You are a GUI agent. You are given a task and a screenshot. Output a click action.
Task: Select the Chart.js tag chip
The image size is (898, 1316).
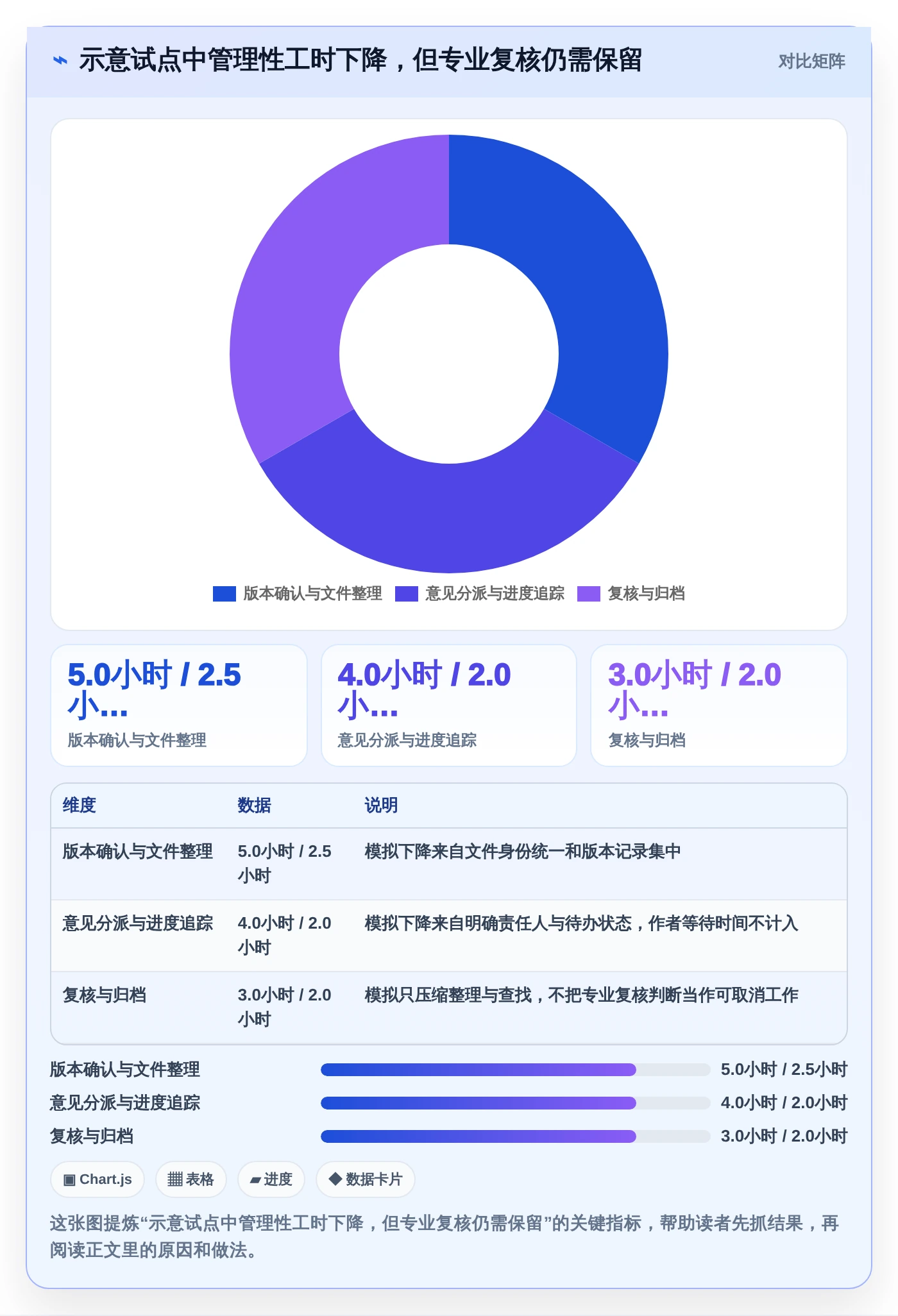point(97,1179)
